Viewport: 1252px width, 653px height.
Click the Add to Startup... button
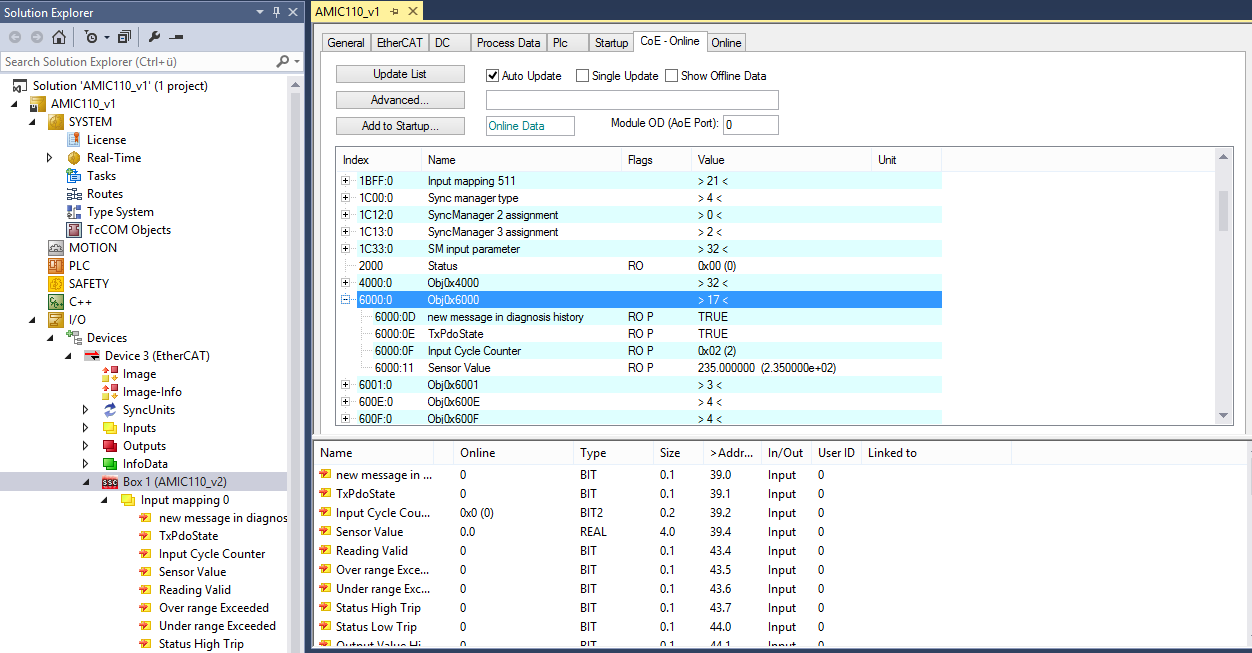click(x=400, y=126)
